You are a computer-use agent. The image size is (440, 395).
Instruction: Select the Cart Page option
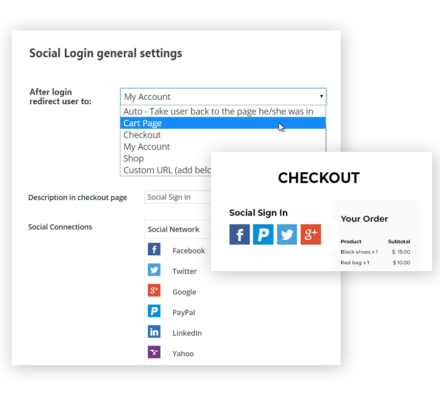[223, 123]
